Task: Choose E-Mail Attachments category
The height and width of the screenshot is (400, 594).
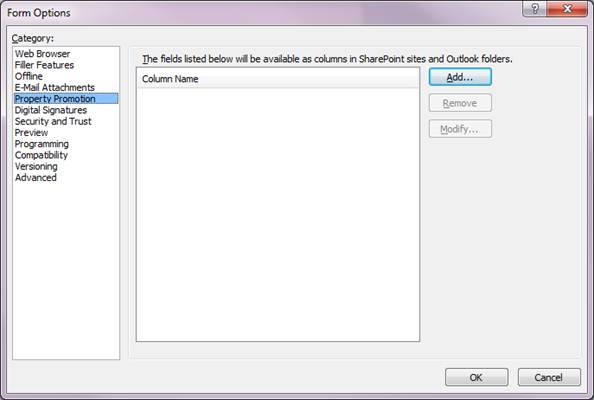Action: point(55,88)
